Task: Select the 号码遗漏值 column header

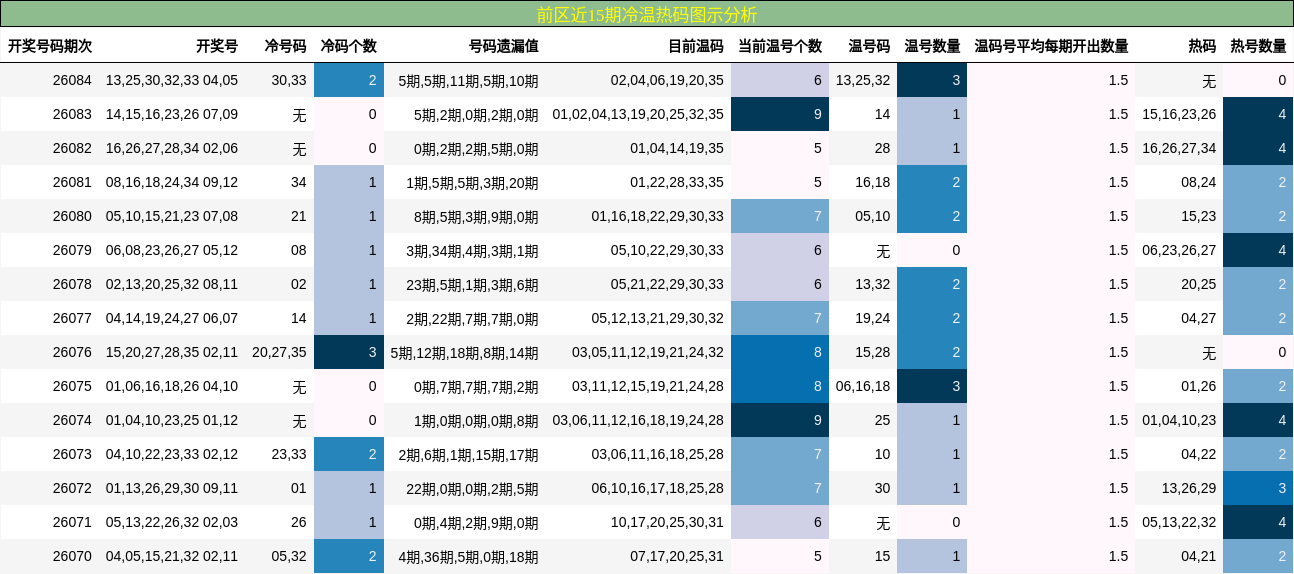Action: [504, 46]
